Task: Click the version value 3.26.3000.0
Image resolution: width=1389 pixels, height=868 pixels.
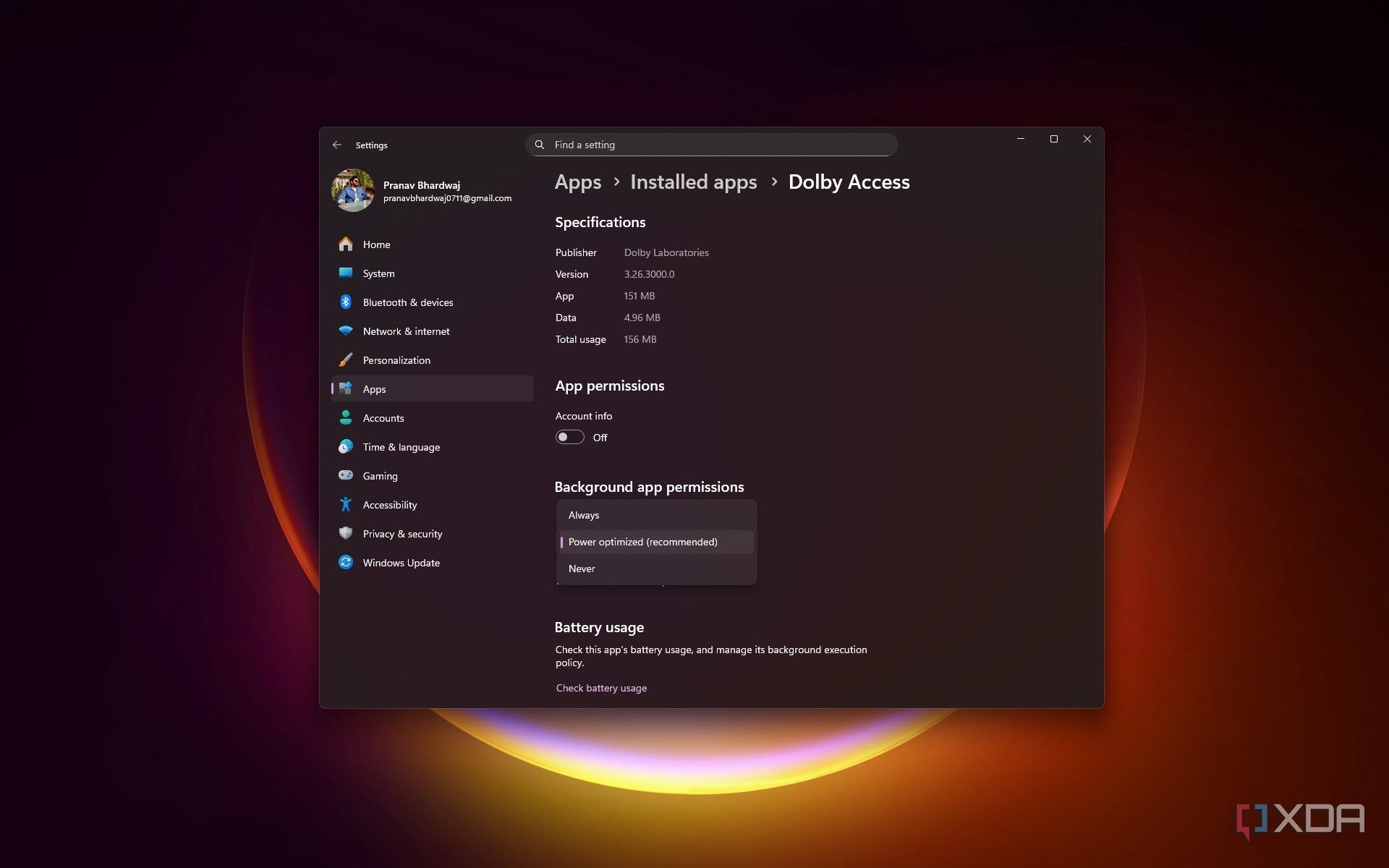Action: tap(649, 274)
